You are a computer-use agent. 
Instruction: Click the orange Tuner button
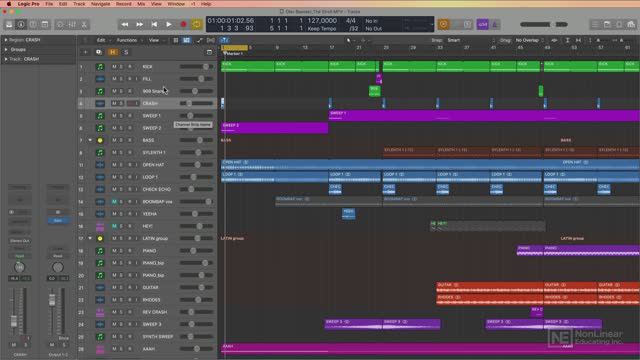[444, 24]
